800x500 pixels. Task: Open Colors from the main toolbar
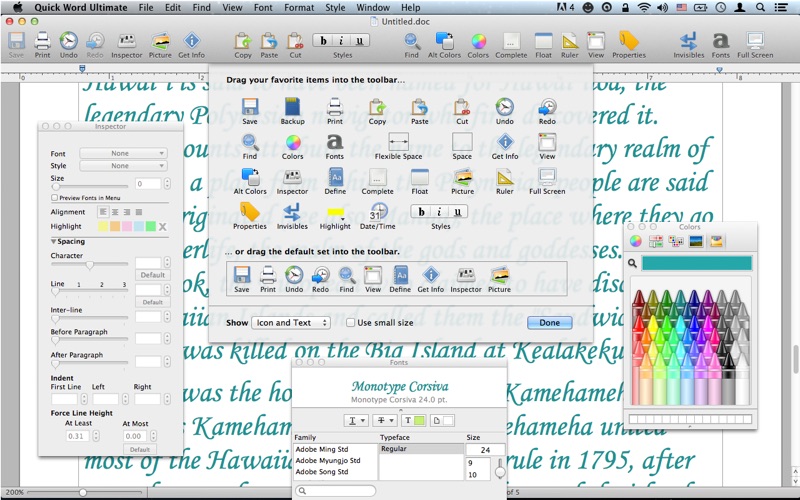click(478, 41)
